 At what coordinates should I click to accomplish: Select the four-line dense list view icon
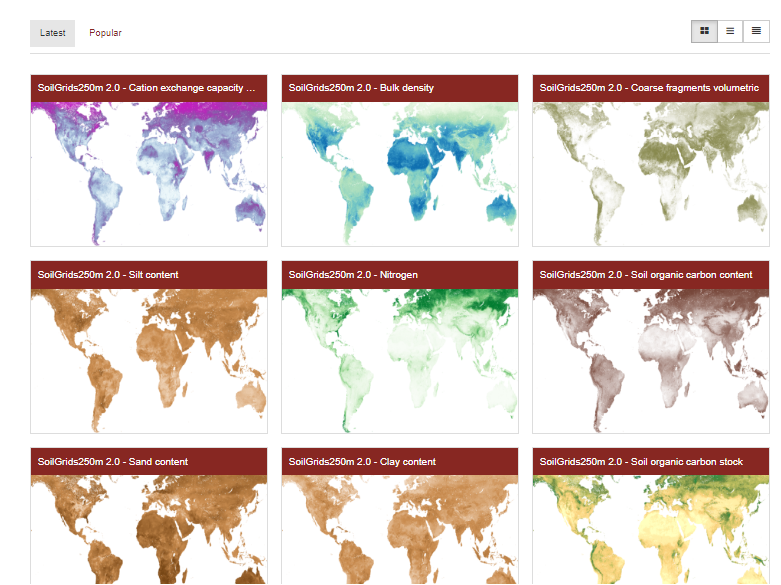pyautogui.click(x=756, y=32)
